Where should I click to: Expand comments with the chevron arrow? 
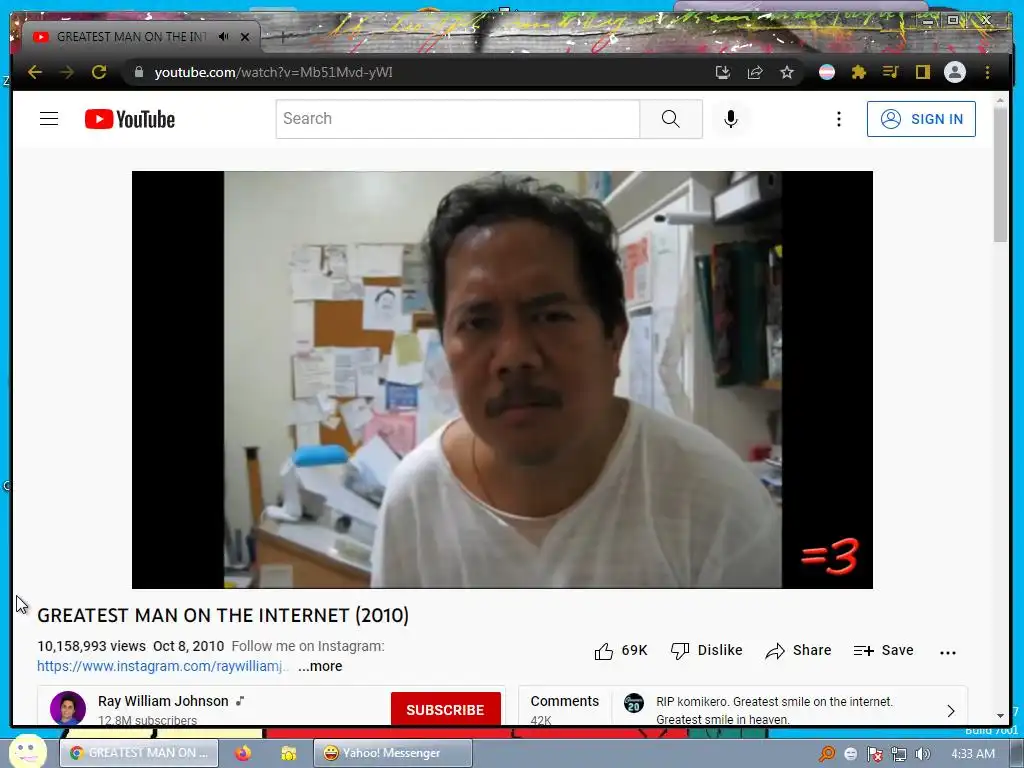point(951,711)
